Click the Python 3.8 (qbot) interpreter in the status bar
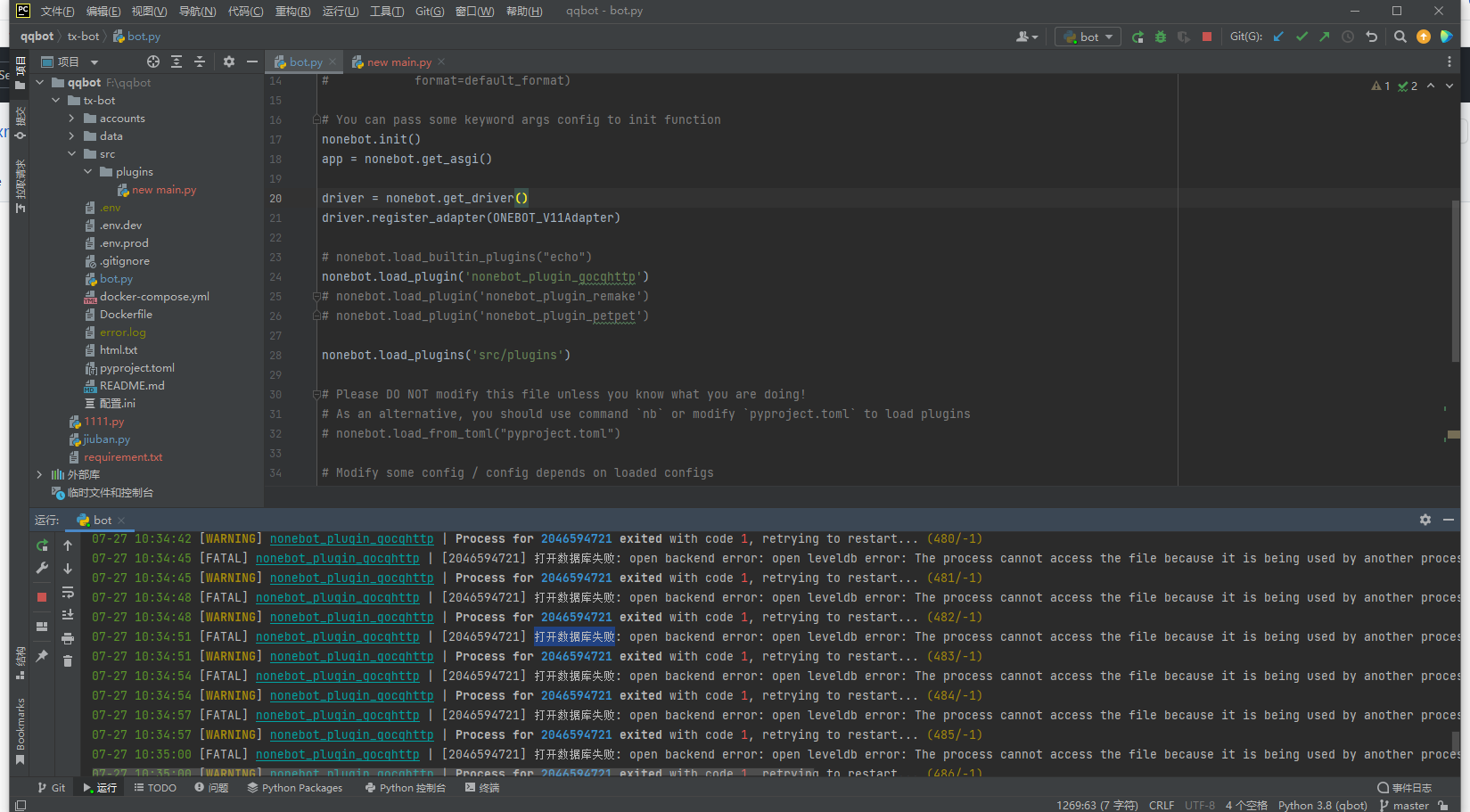 tap(1322, 805)
